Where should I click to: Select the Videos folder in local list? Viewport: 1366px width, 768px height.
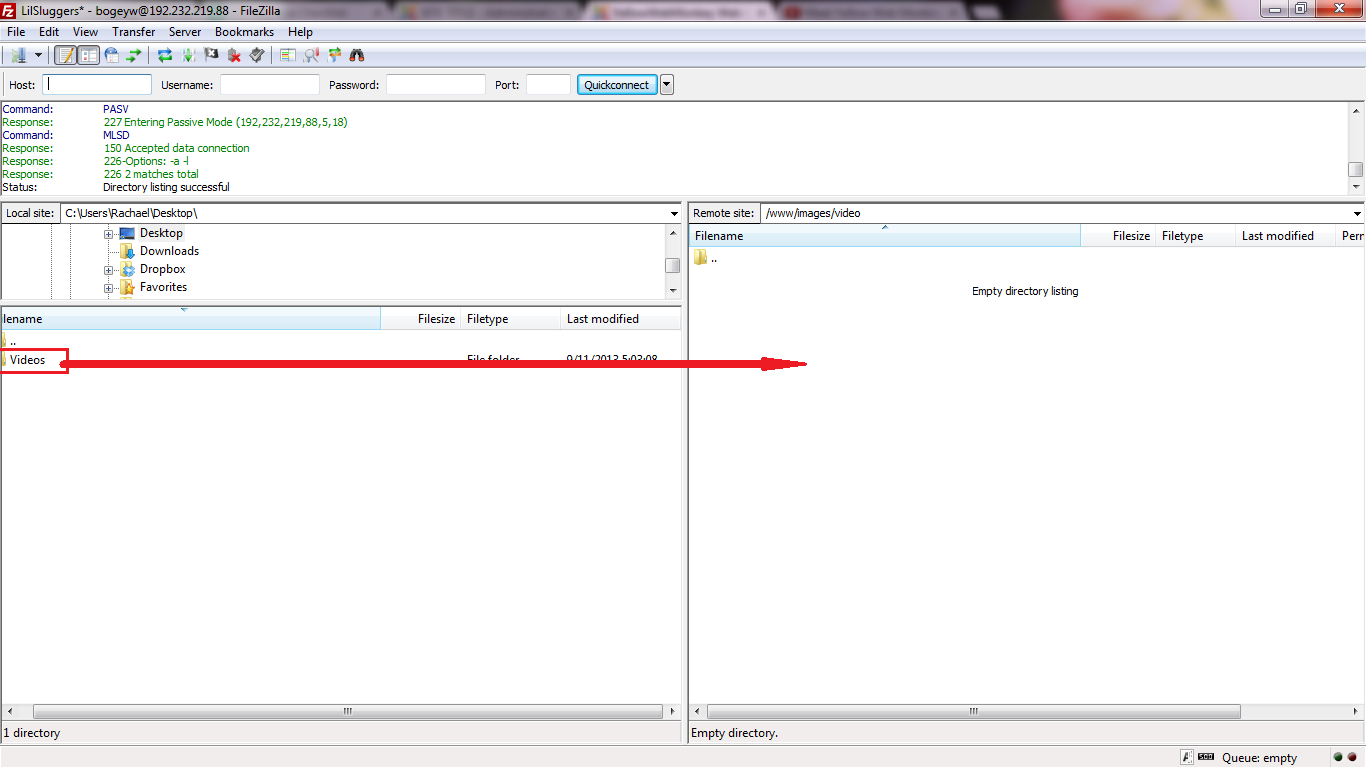pos(27,360)
